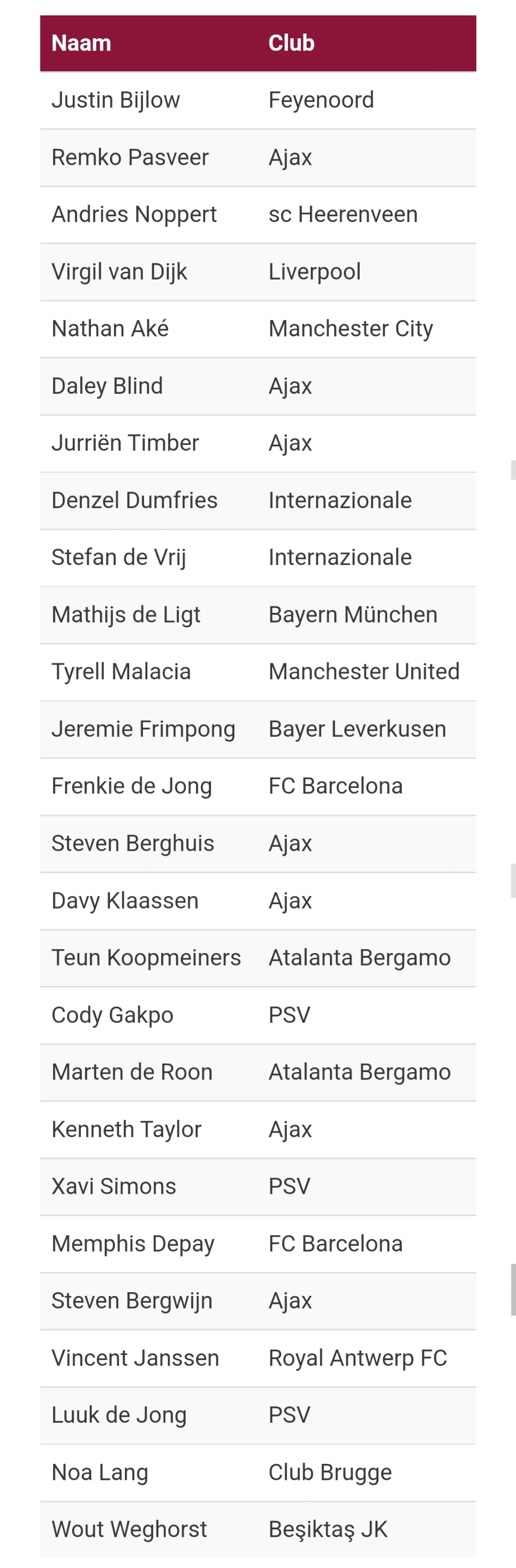Select Denzel Dumfries in the list
This screenshot has width=516, height=1568.
pos(134,501)
